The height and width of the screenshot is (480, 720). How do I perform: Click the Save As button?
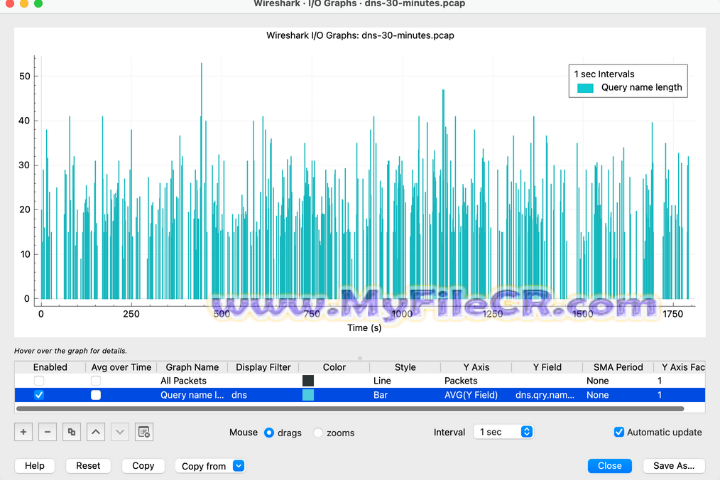coord(674,466)
